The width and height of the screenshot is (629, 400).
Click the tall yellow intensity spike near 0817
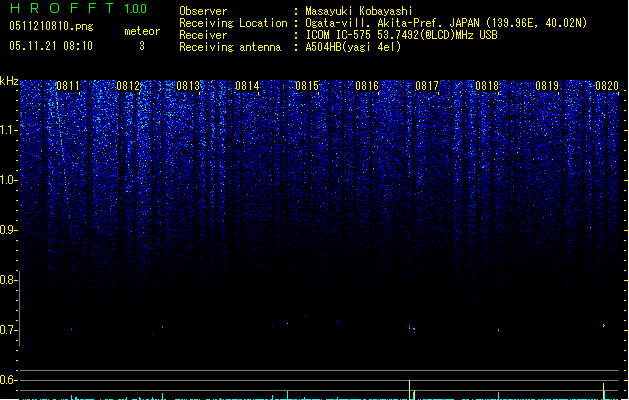[409, 390]
